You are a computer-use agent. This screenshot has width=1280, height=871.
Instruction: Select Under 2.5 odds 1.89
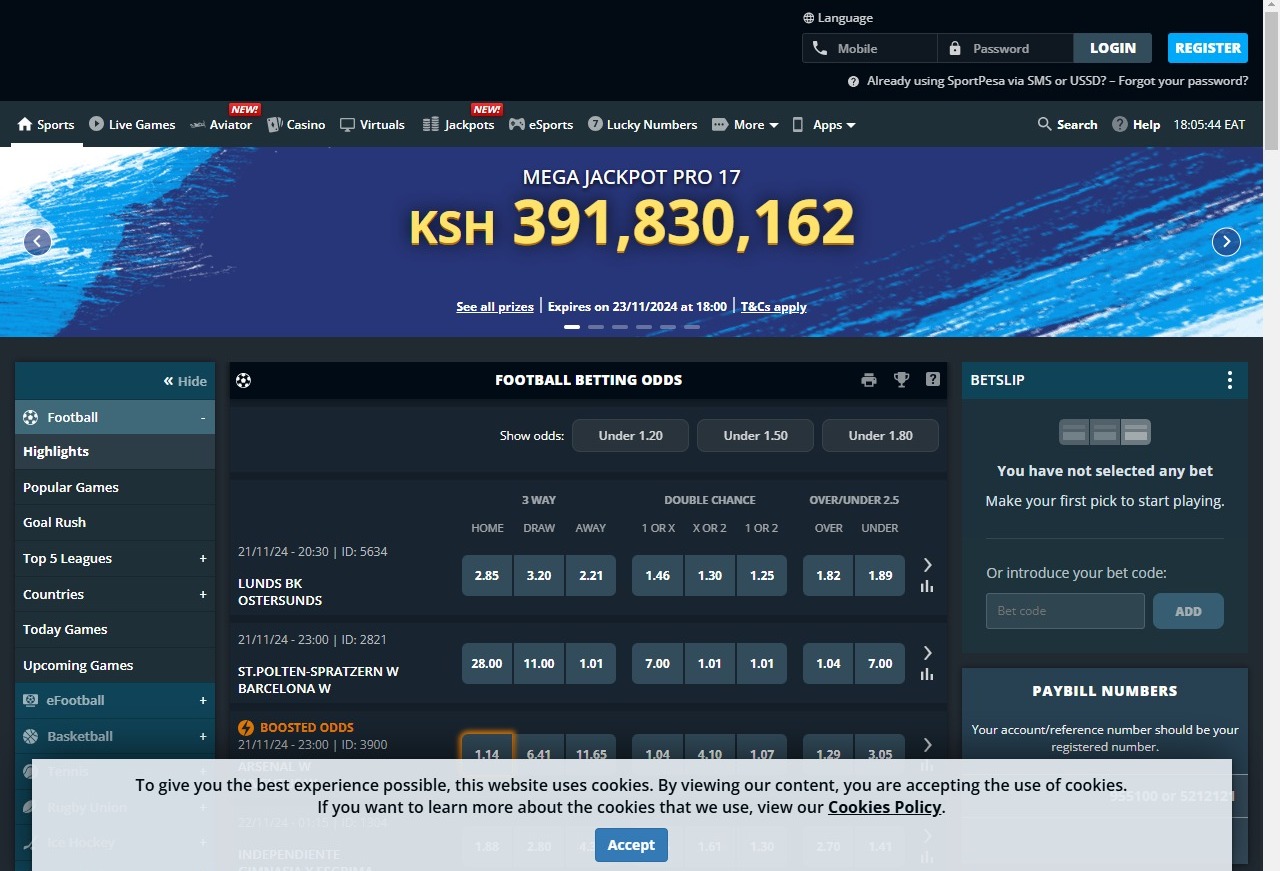click(x=880, y=575)
